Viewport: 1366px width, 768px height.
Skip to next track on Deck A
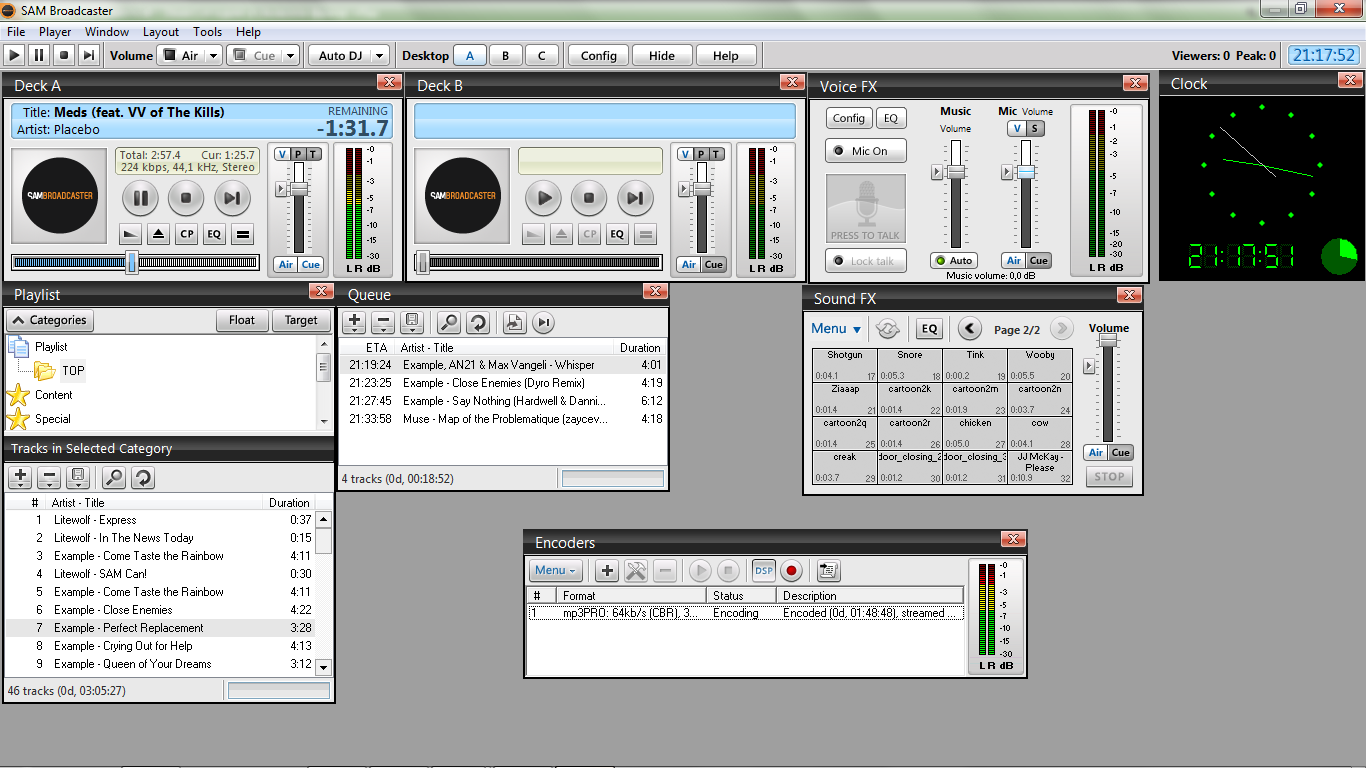coord(231,198)
